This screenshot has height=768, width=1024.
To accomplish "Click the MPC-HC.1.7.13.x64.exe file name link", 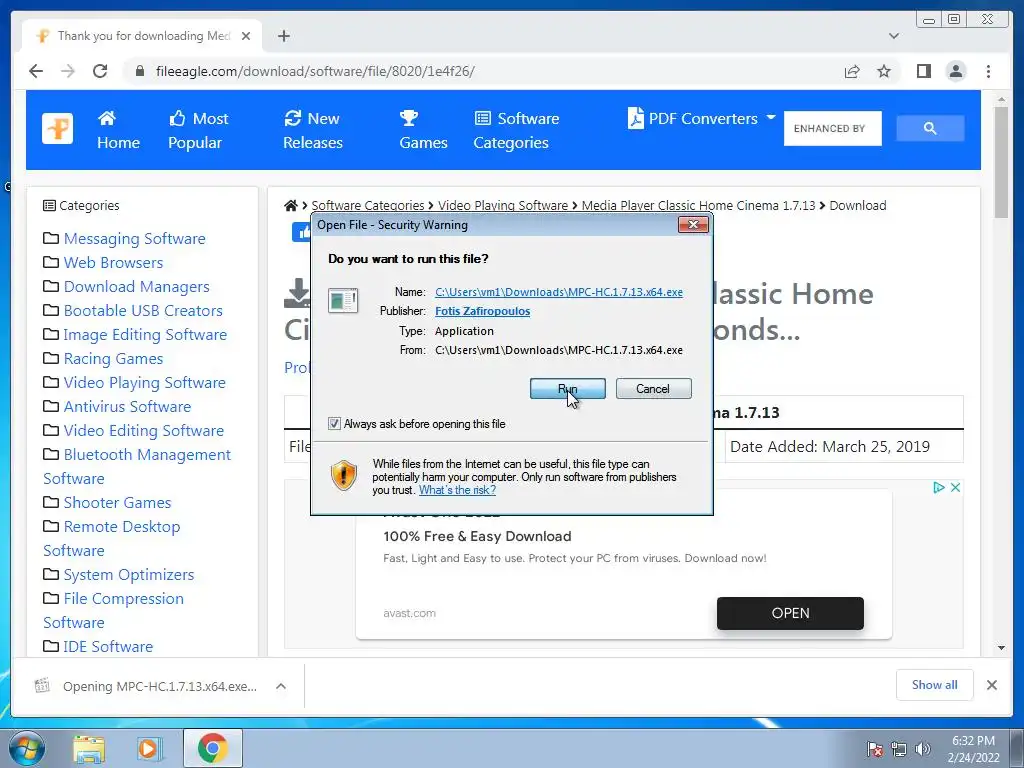I will [x=559, y=292].
